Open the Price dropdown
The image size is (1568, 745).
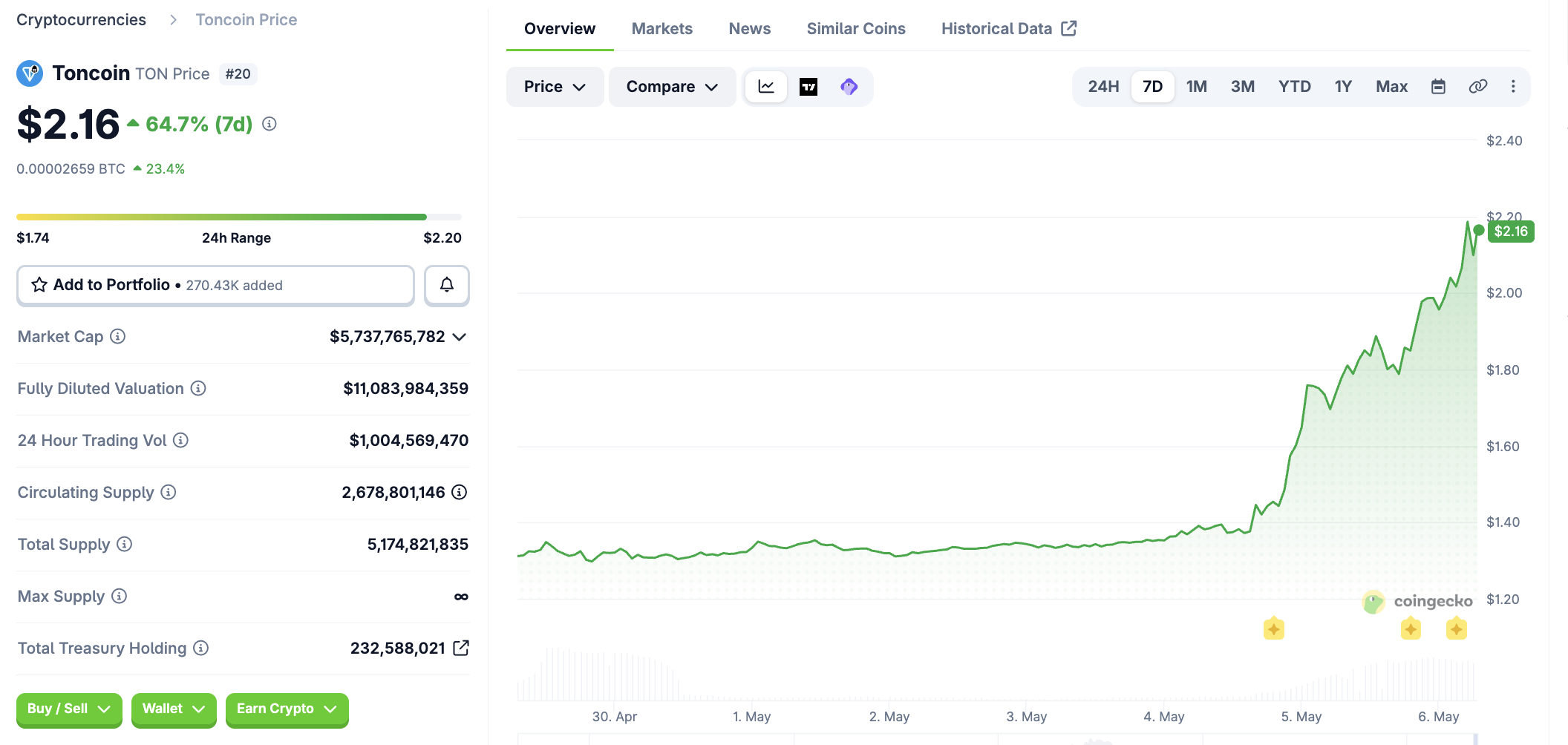(x=555, y=87)
